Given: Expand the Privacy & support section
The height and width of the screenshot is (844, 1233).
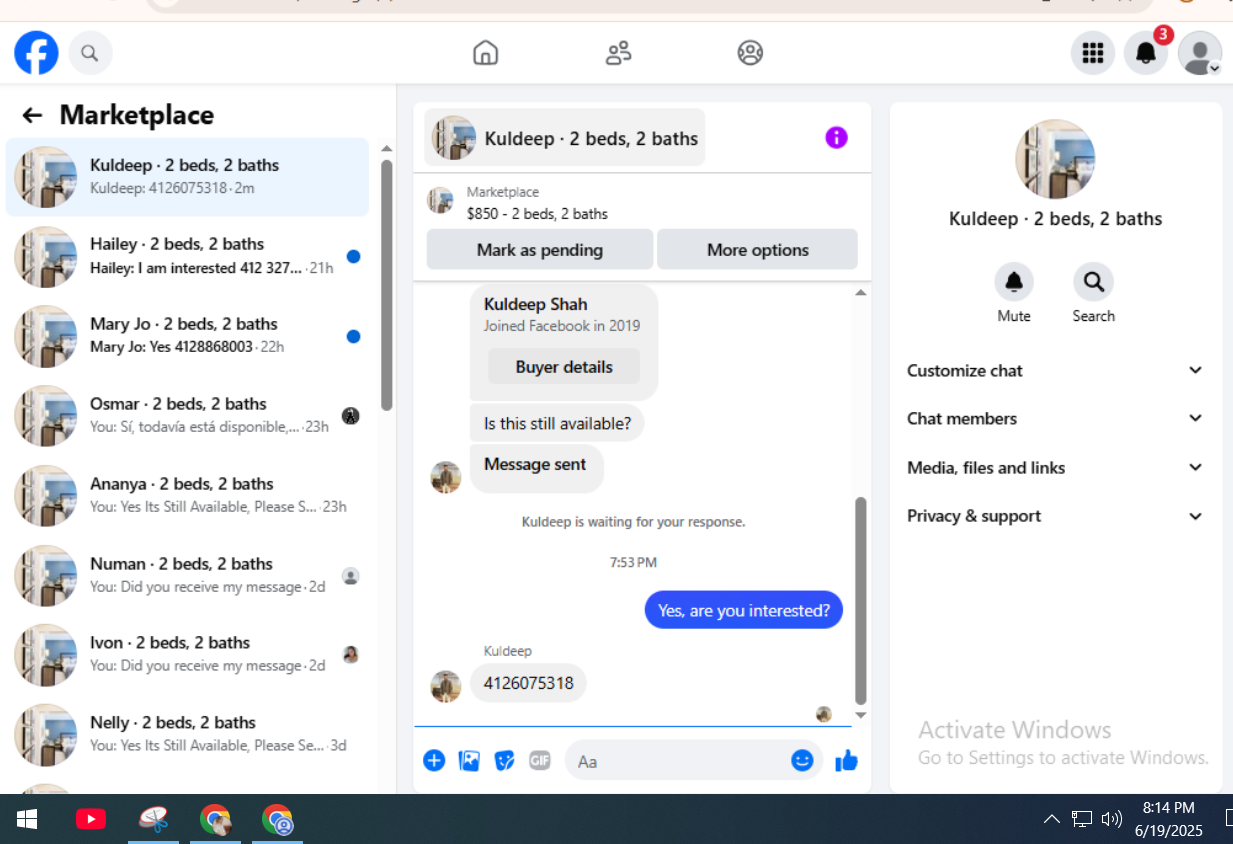Looking at the screenshot, I should pyautogui.click(x=1055, y=516).
